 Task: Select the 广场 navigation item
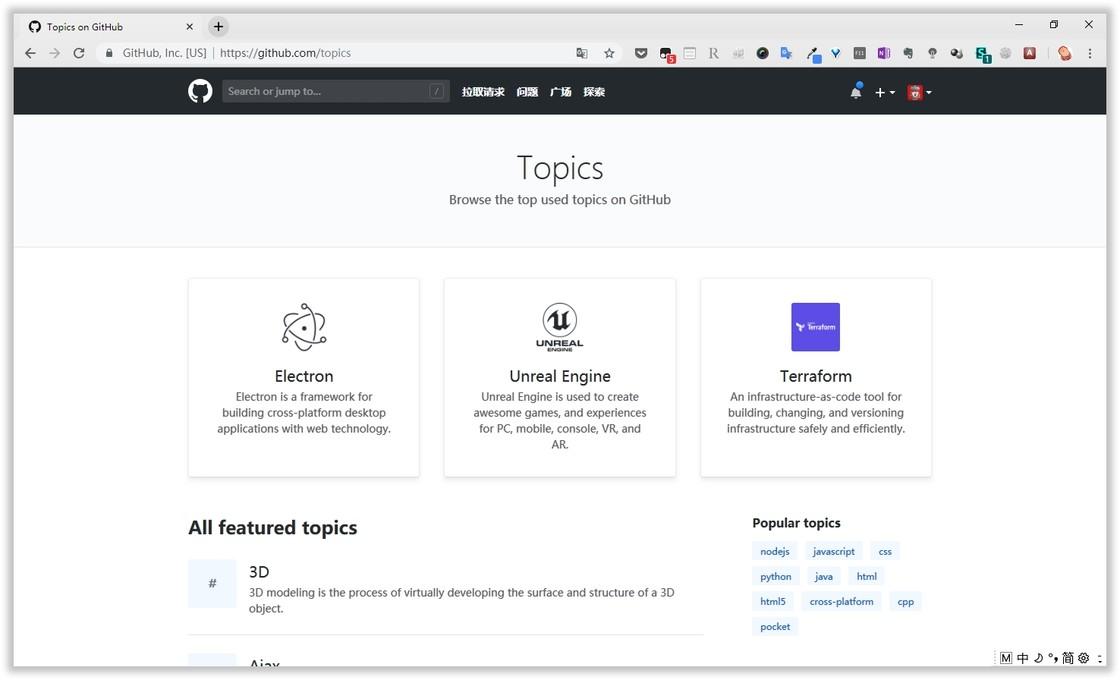[x=560, y=91]
